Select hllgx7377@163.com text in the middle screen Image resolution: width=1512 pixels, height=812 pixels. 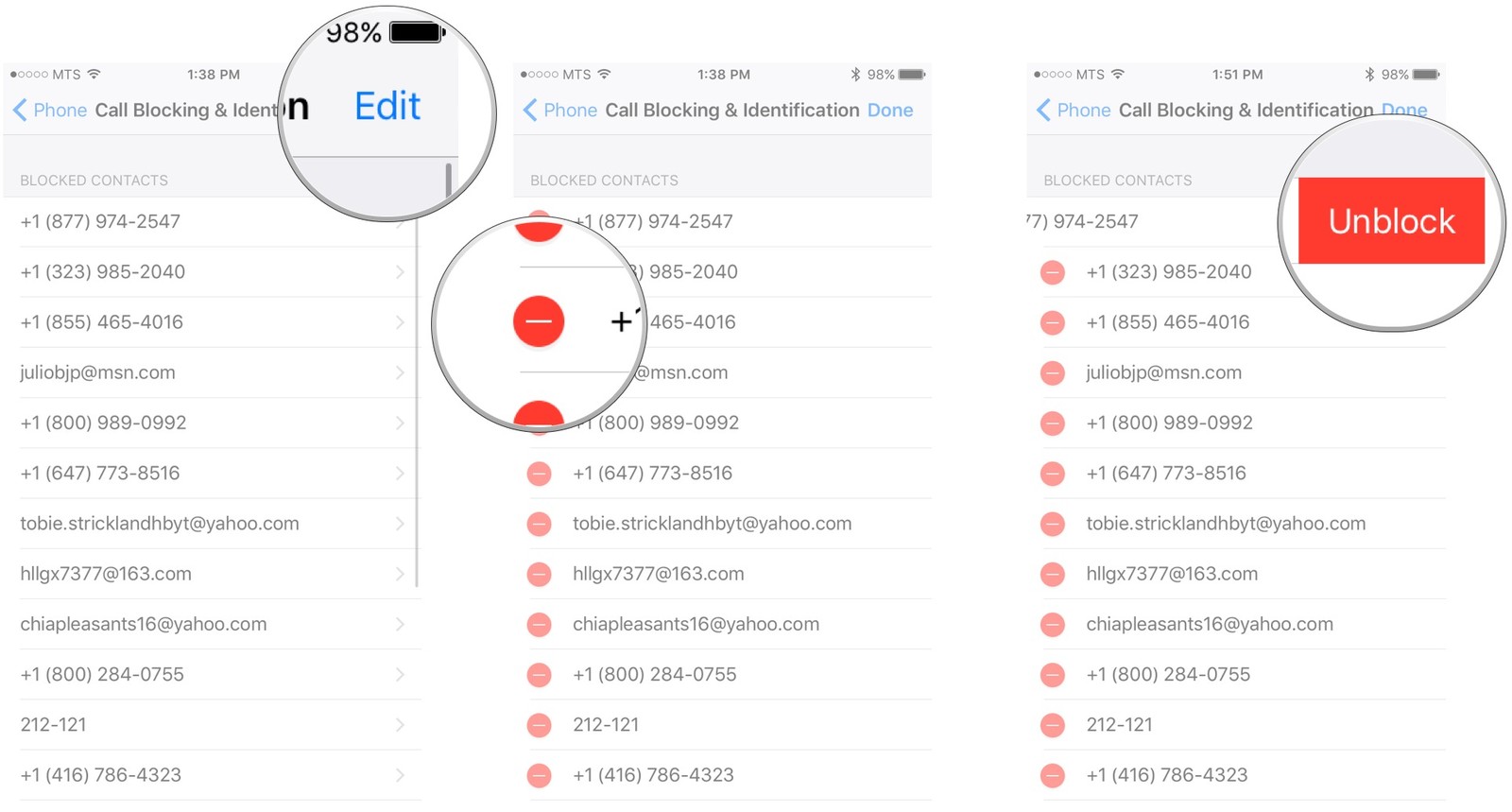pos(659,574)
